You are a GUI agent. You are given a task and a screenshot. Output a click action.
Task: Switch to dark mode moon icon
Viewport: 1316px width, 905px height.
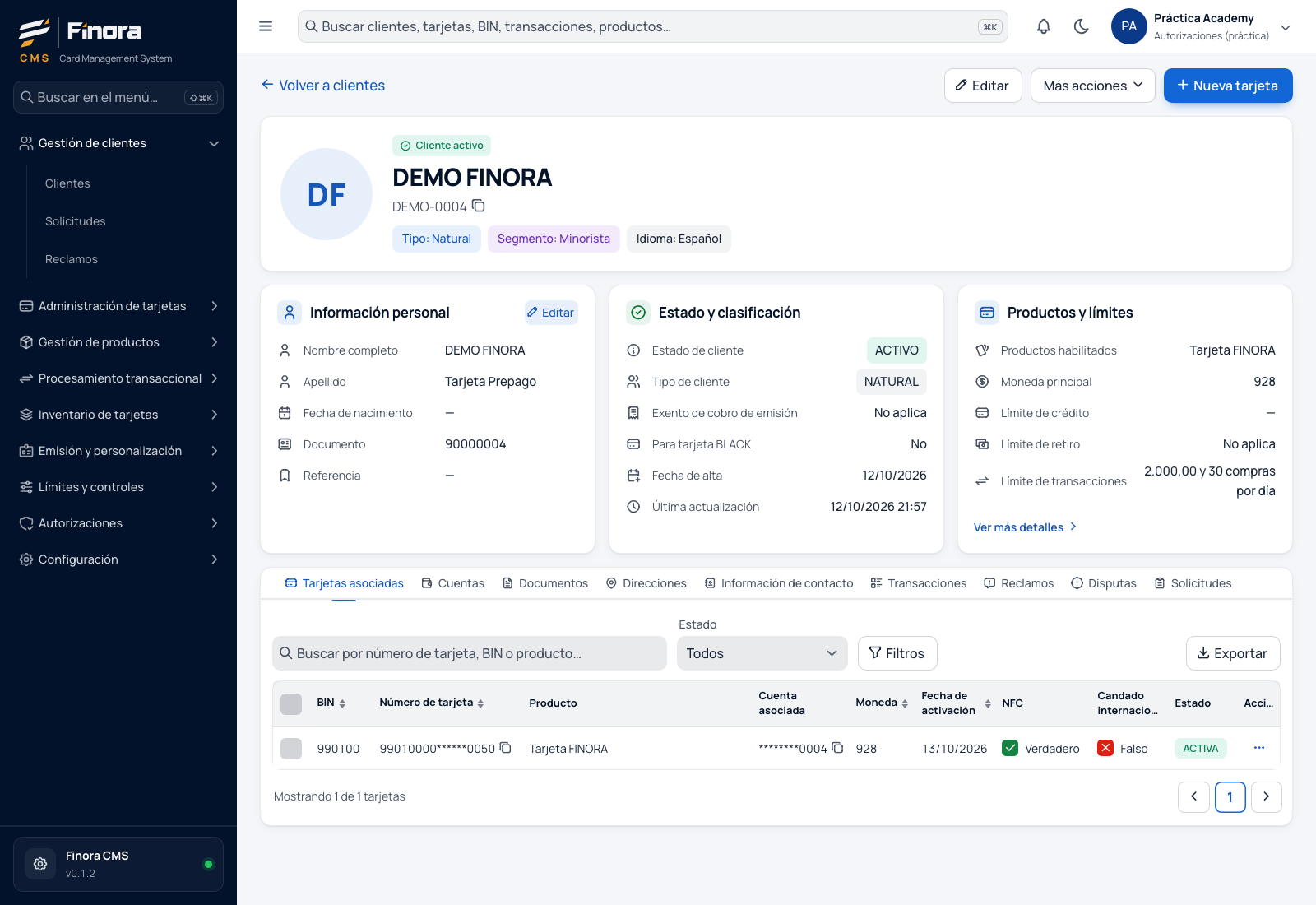point(1082,26)
